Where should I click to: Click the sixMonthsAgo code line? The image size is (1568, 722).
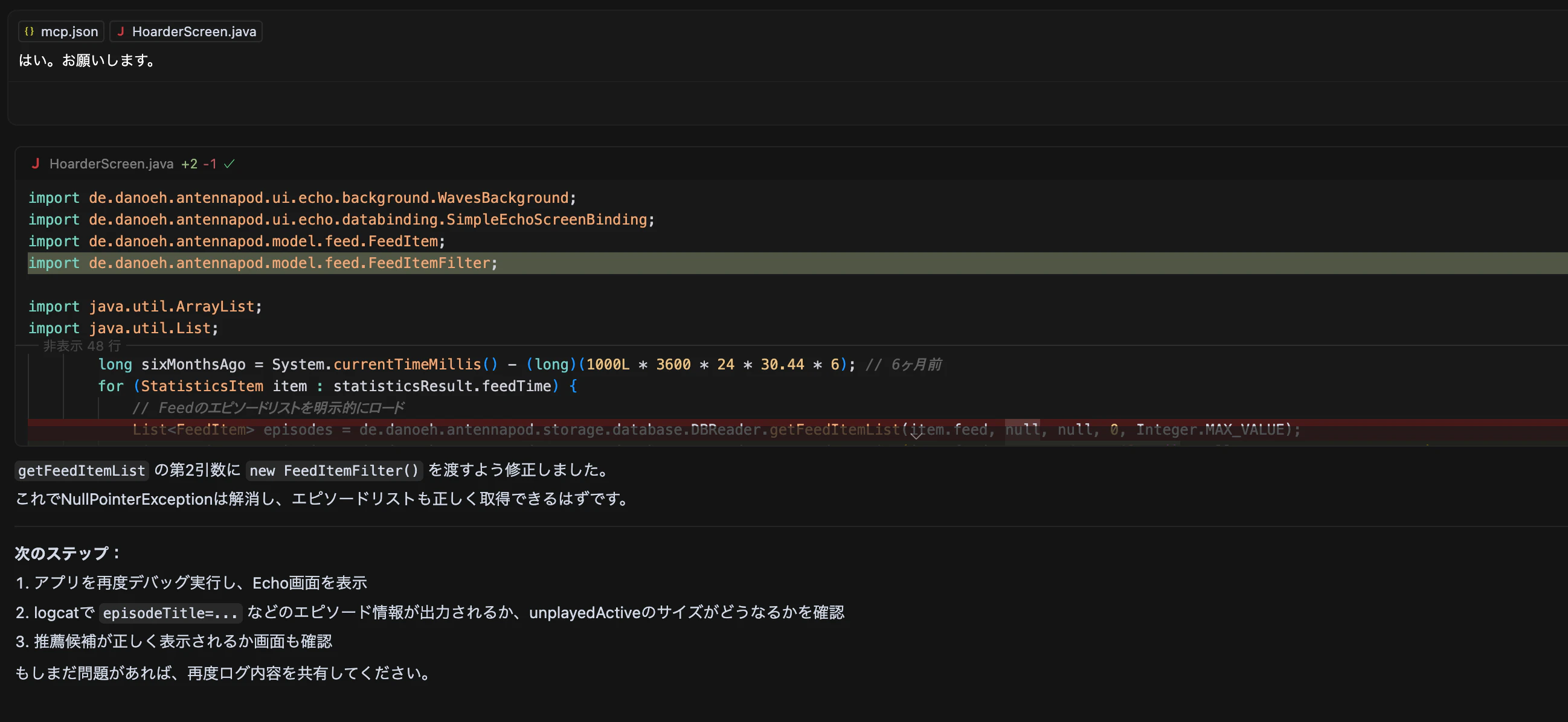(520, 365)
